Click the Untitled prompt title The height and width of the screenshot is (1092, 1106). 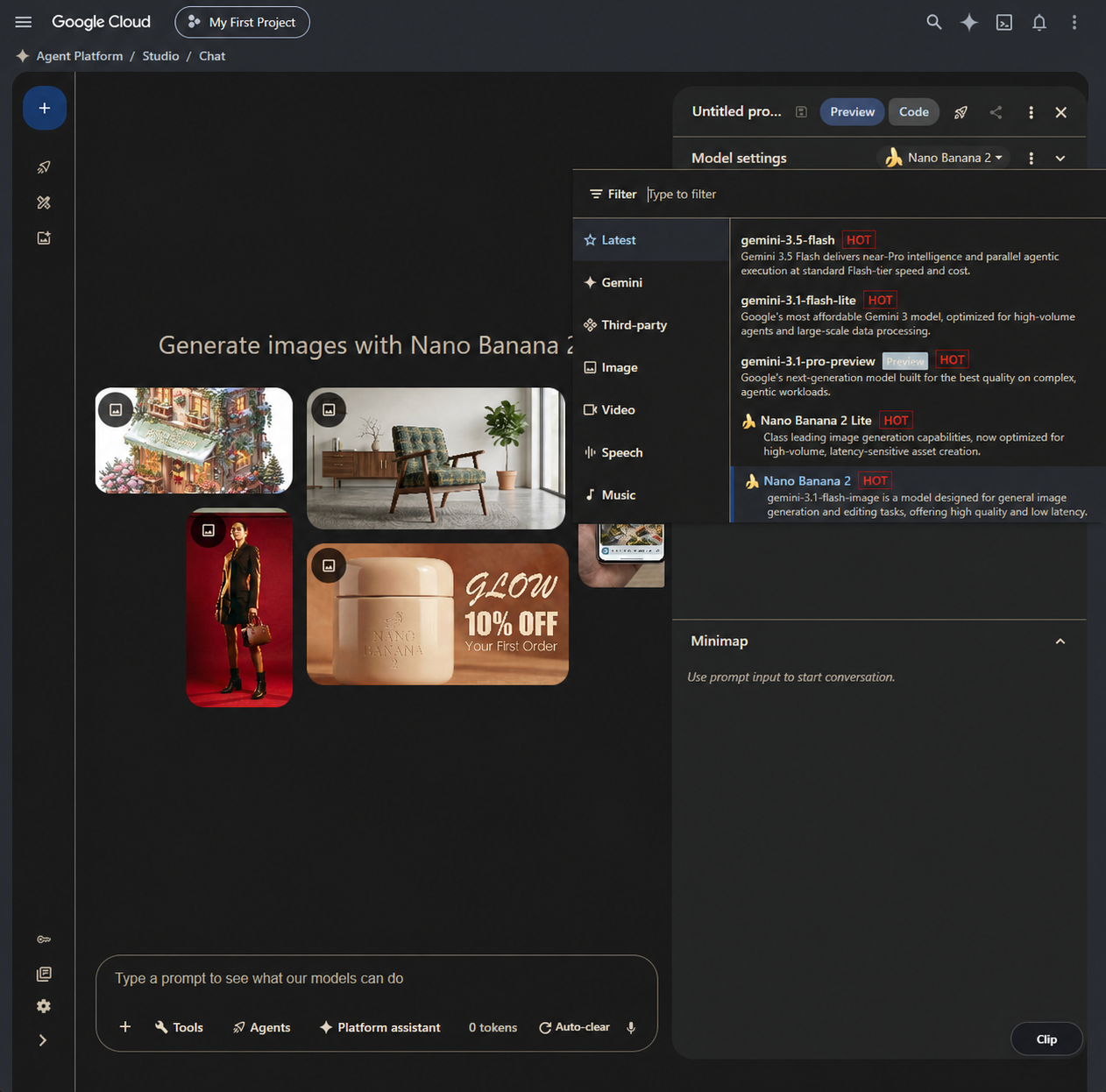736,111
